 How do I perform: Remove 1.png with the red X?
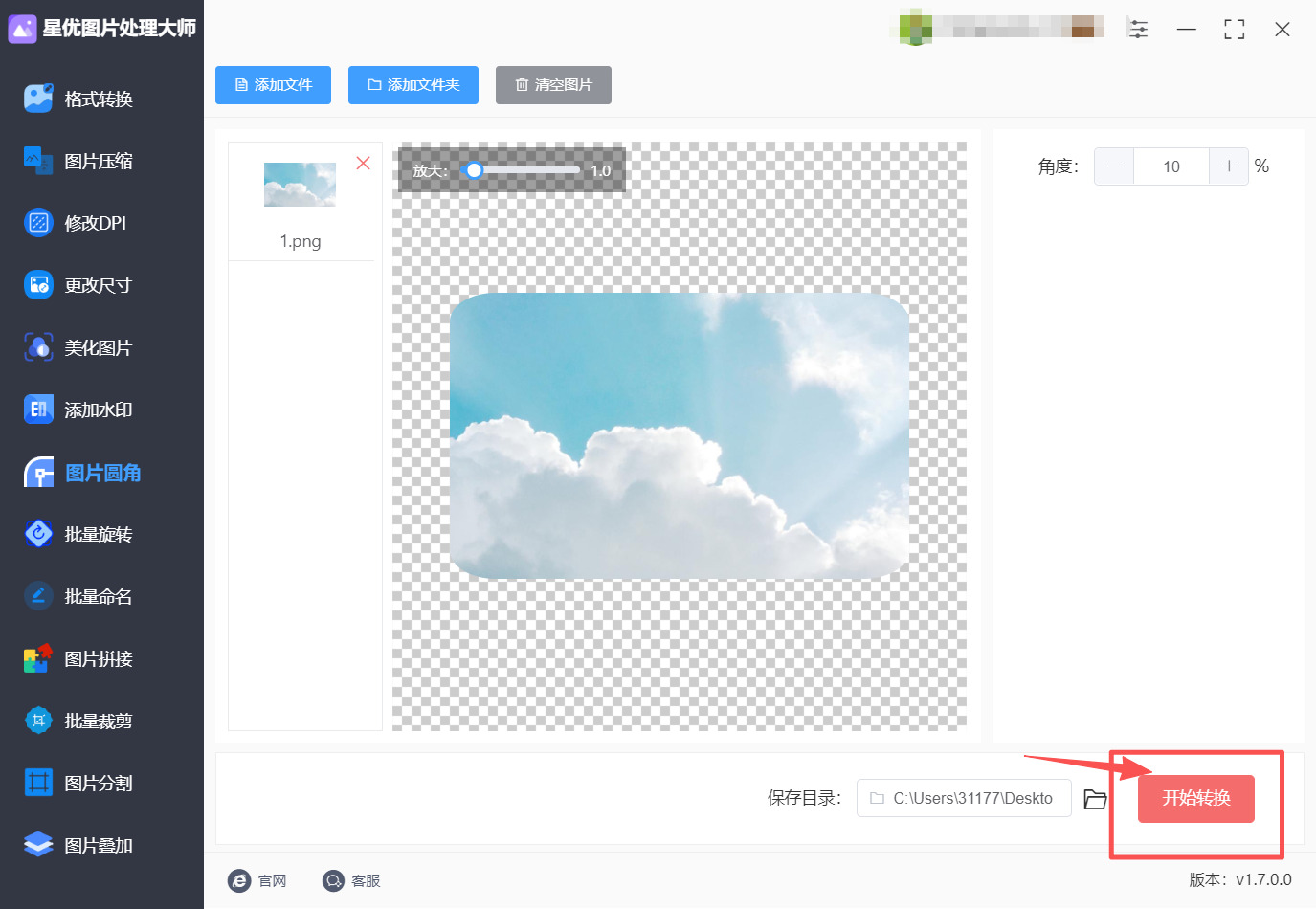[x=363, y=163]
